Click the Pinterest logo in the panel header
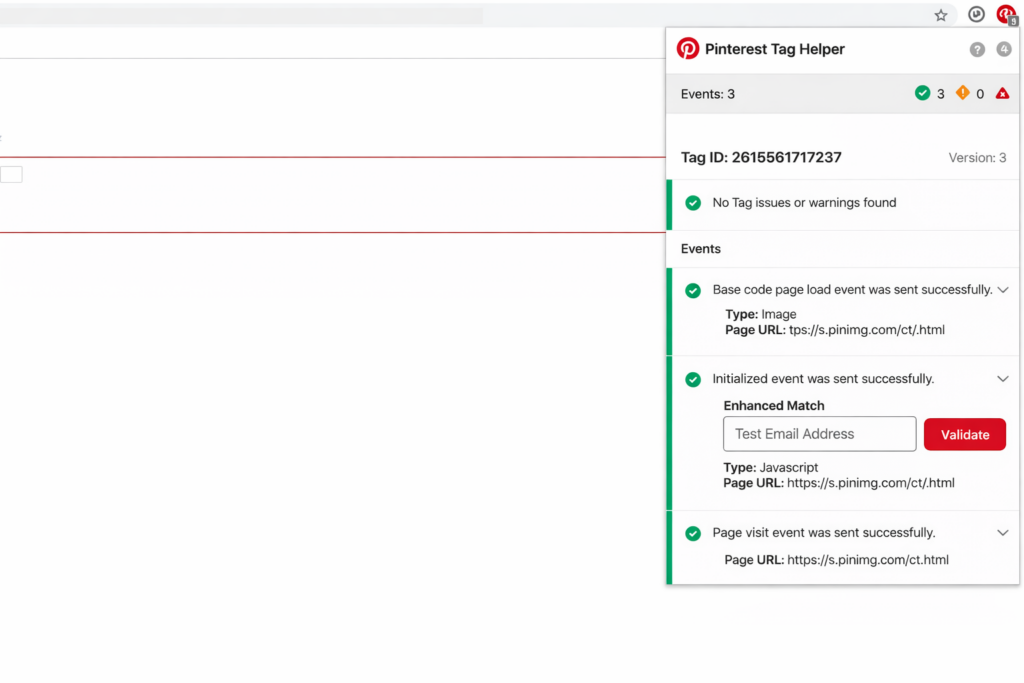 click(x=688, y=48)
